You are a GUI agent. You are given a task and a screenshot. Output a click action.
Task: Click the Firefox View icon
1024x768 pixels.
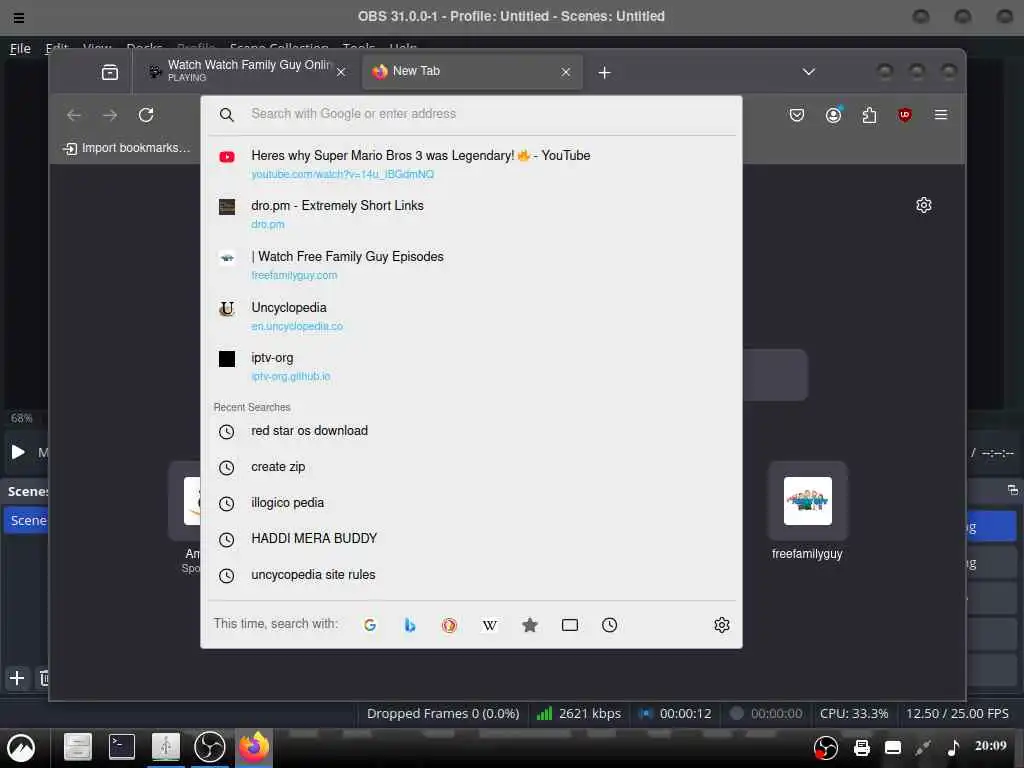(x=110, y=72)
